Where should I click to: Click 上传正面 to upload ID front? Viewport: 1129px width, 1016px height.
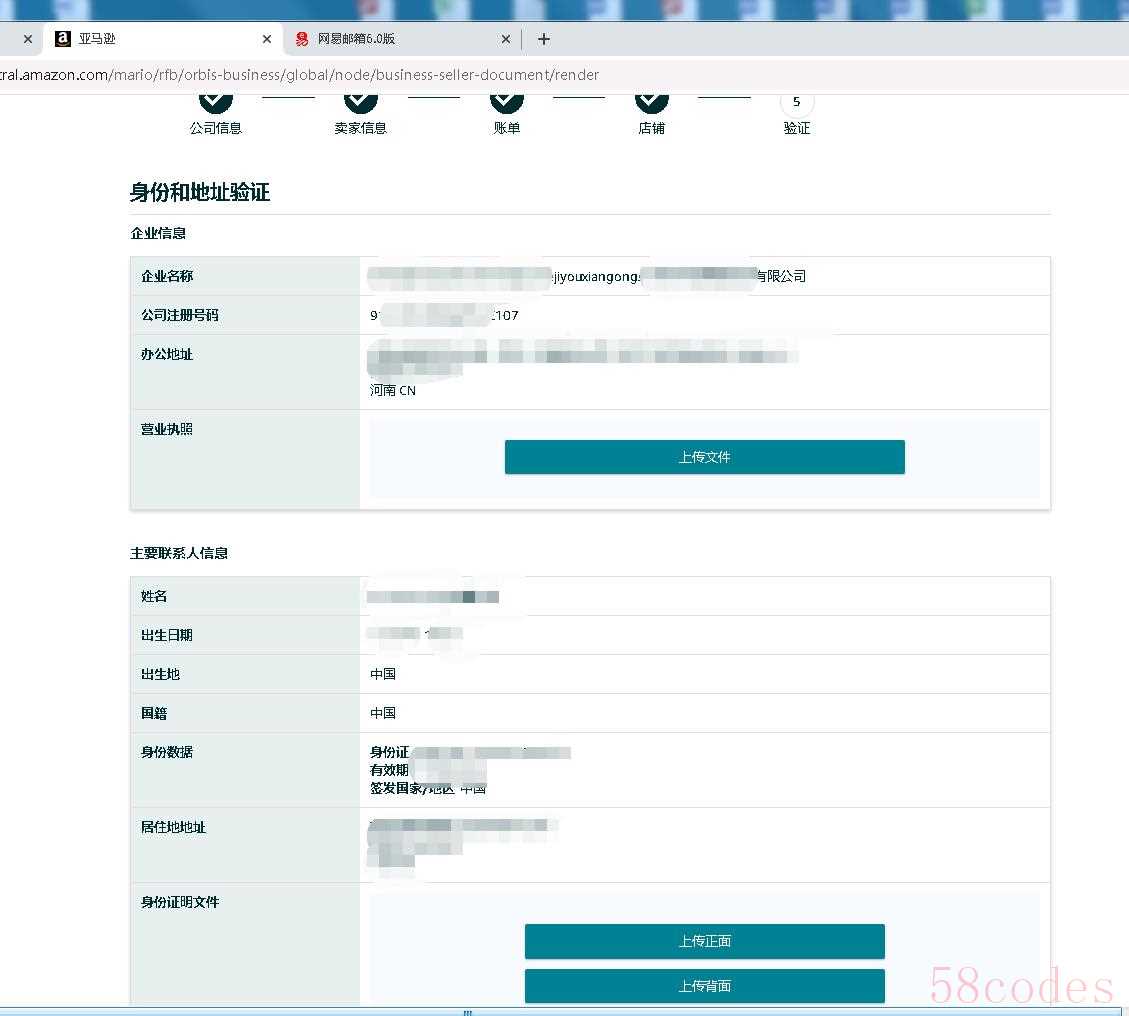(x=704, y=941)
